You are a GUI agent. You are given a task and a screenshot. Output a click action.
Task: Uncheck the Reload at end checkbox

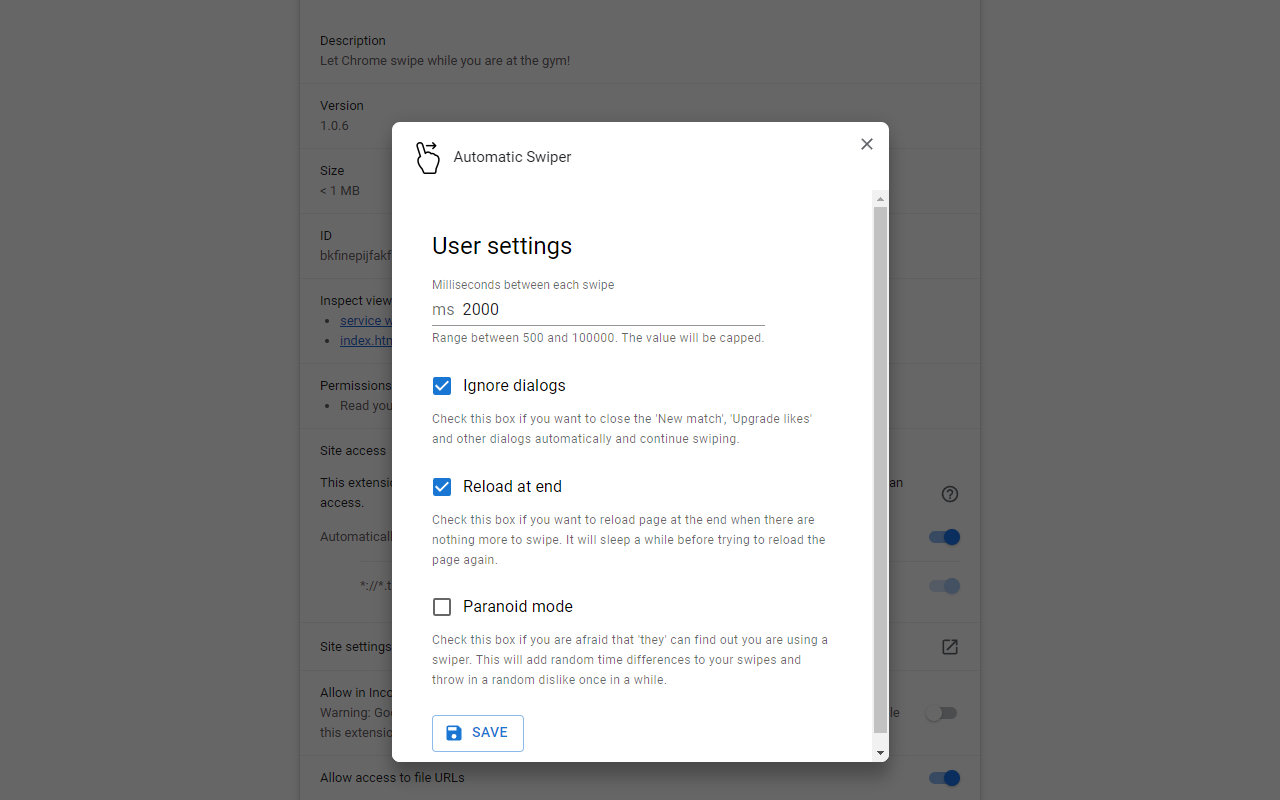[442, 487]
